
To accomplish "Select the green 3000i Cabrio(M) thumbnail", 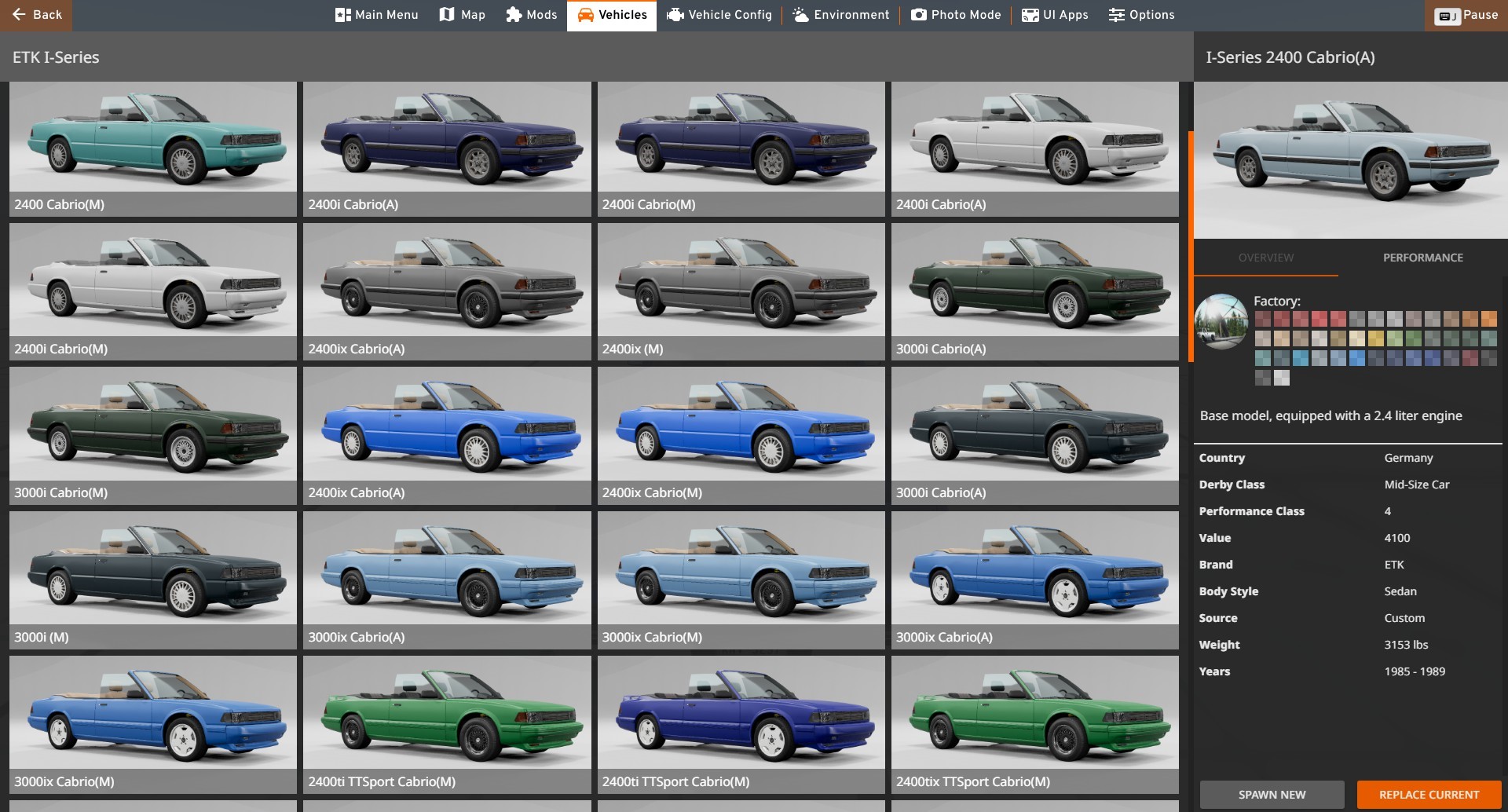I will click(x=153, y=436).
